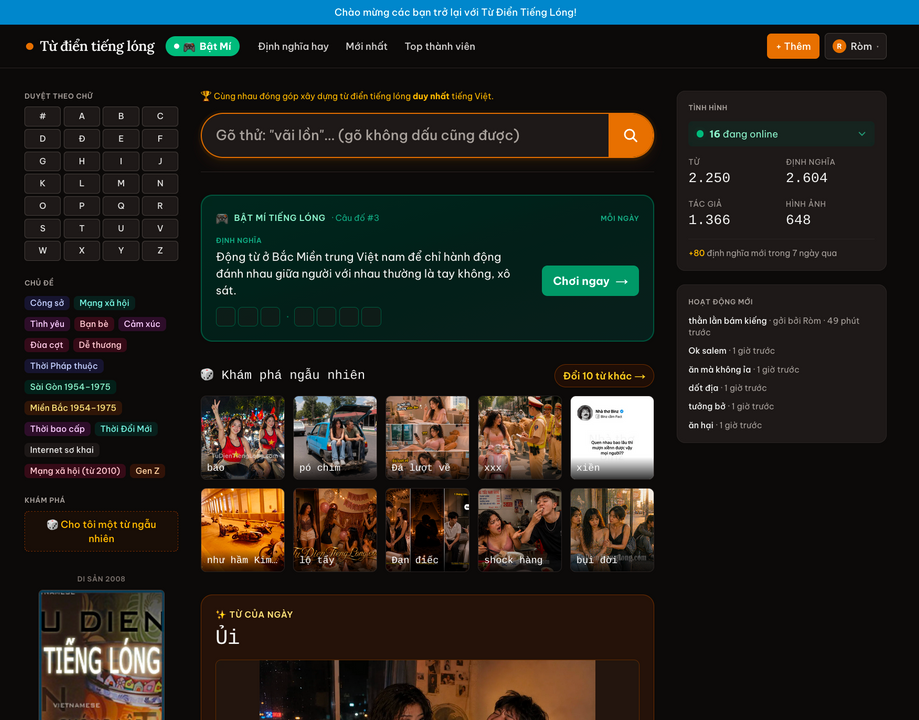Select Mạng xã hội (từ 2010) tag

75,471
